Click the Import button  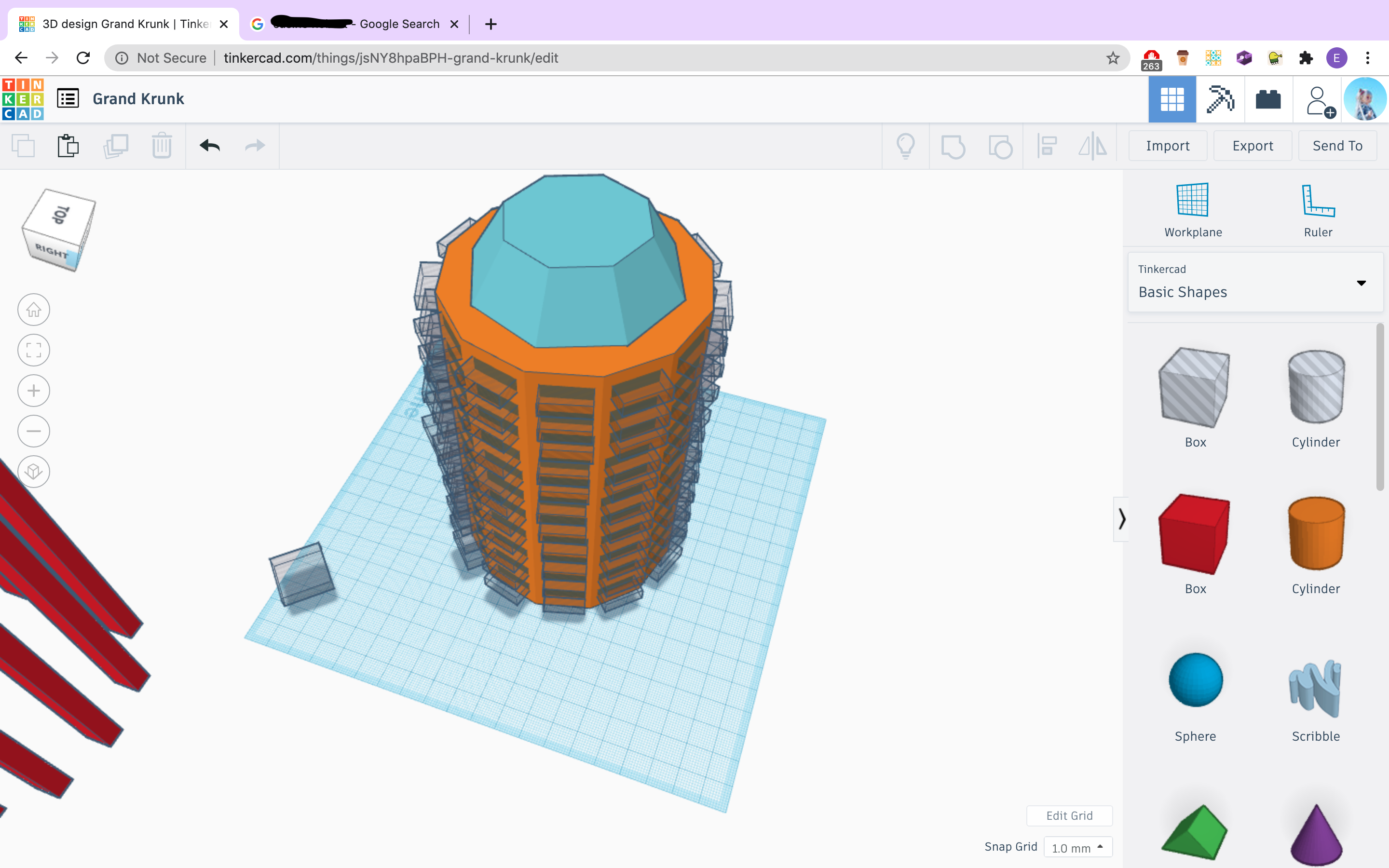click(1168, 146)
